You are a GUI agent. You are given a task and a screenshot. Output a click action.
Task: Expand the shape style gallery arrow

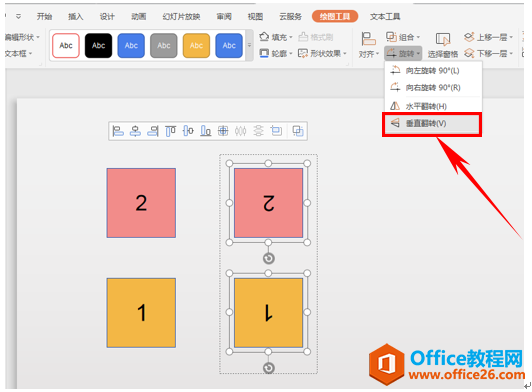point(249,45)
